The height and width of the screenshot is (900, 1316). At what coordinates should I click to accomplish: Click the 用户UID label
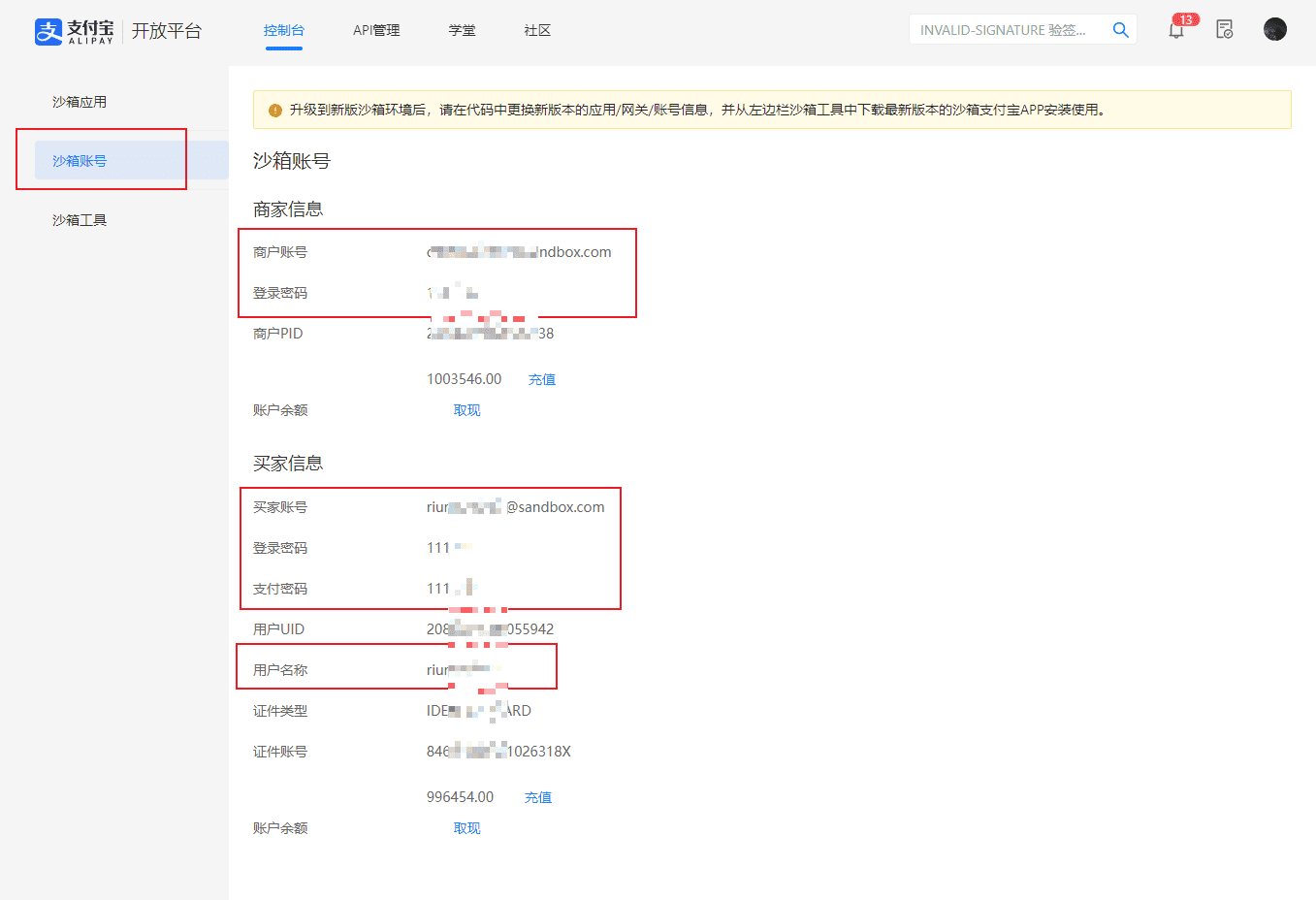point(279,629)
